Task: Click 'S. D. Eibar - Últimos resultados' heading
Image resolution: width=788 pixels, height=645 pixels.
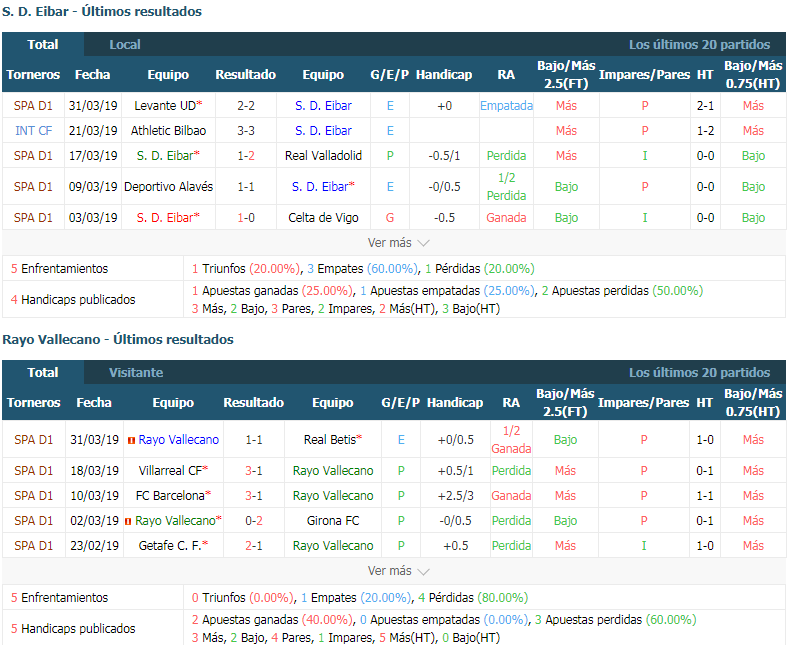Action: 102,12
